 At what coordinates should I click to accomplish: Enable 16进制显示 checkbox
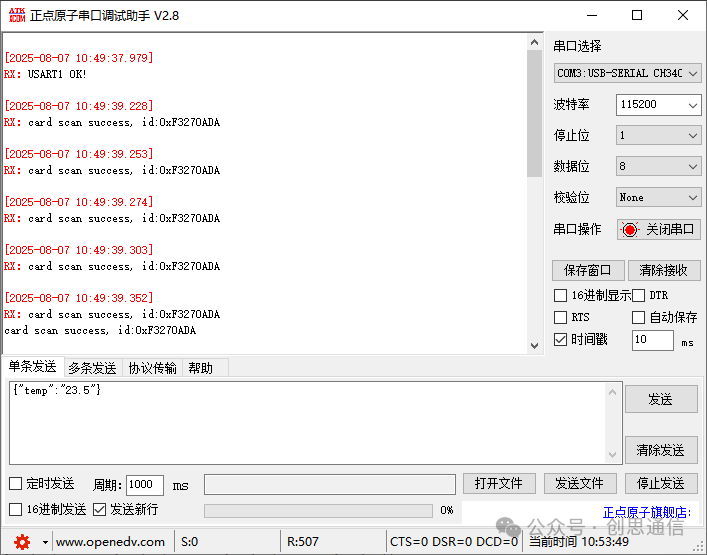point(560,296)
